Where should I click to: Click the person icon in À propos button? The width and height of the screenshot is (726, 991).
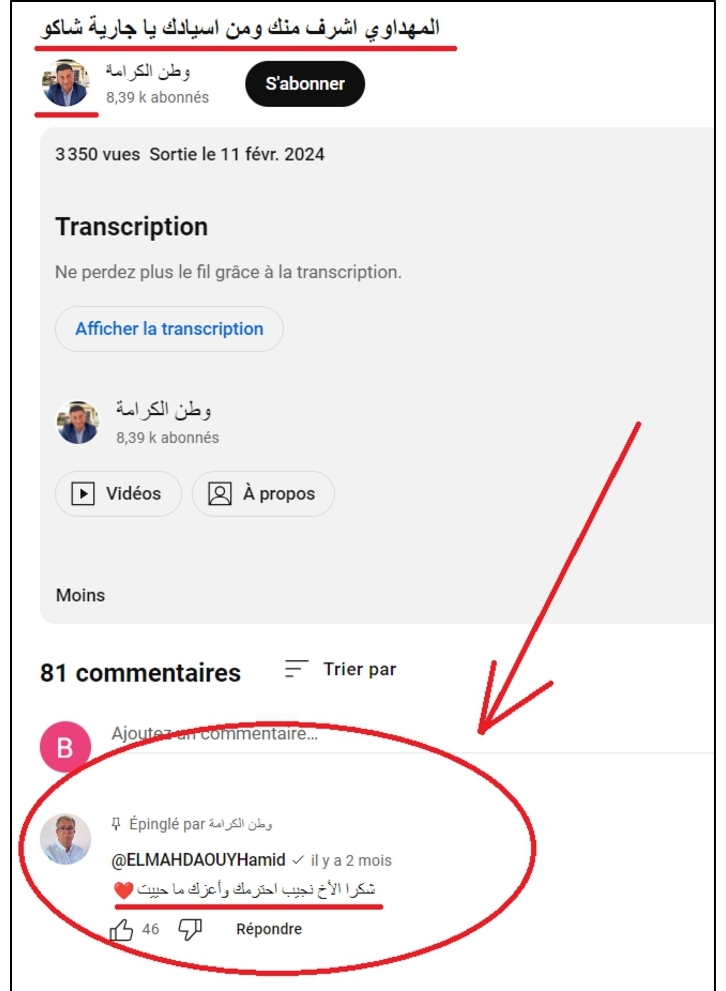pyautogui.click(x=219, y=494)
